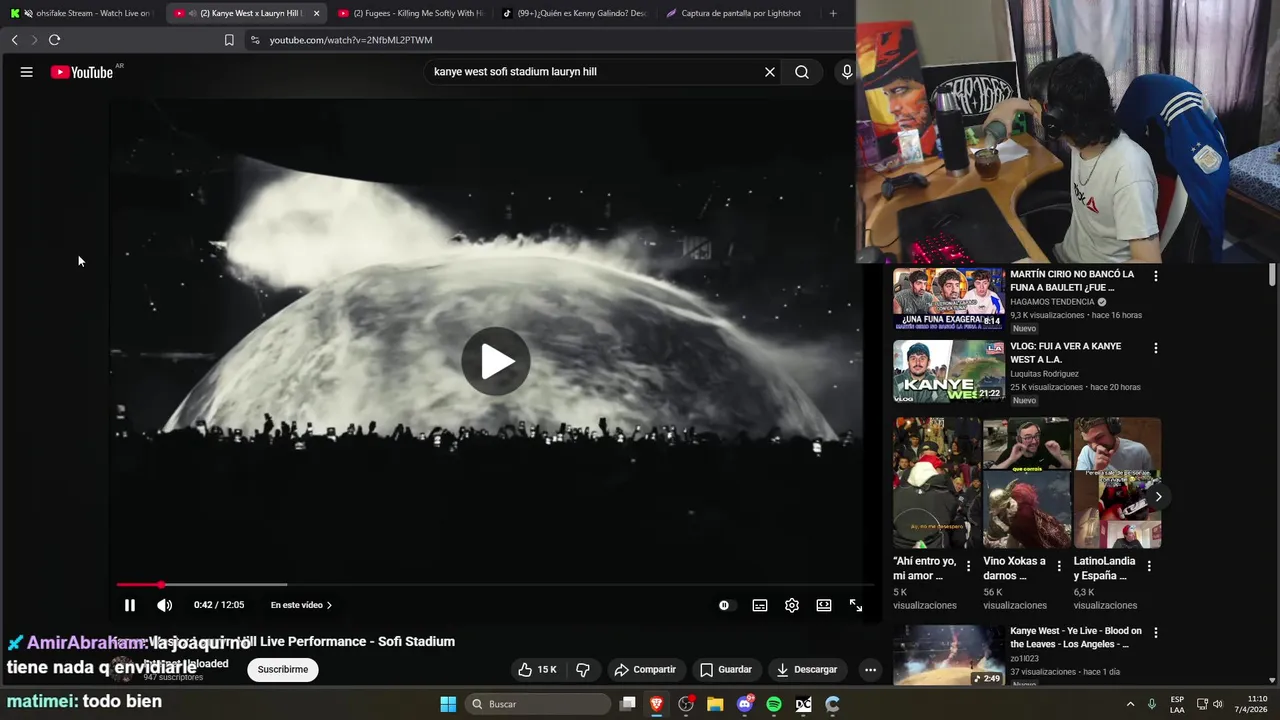Toggle the autoplay switch in the player
Viewport: 1280px width, 720px height.
point(726,605)
